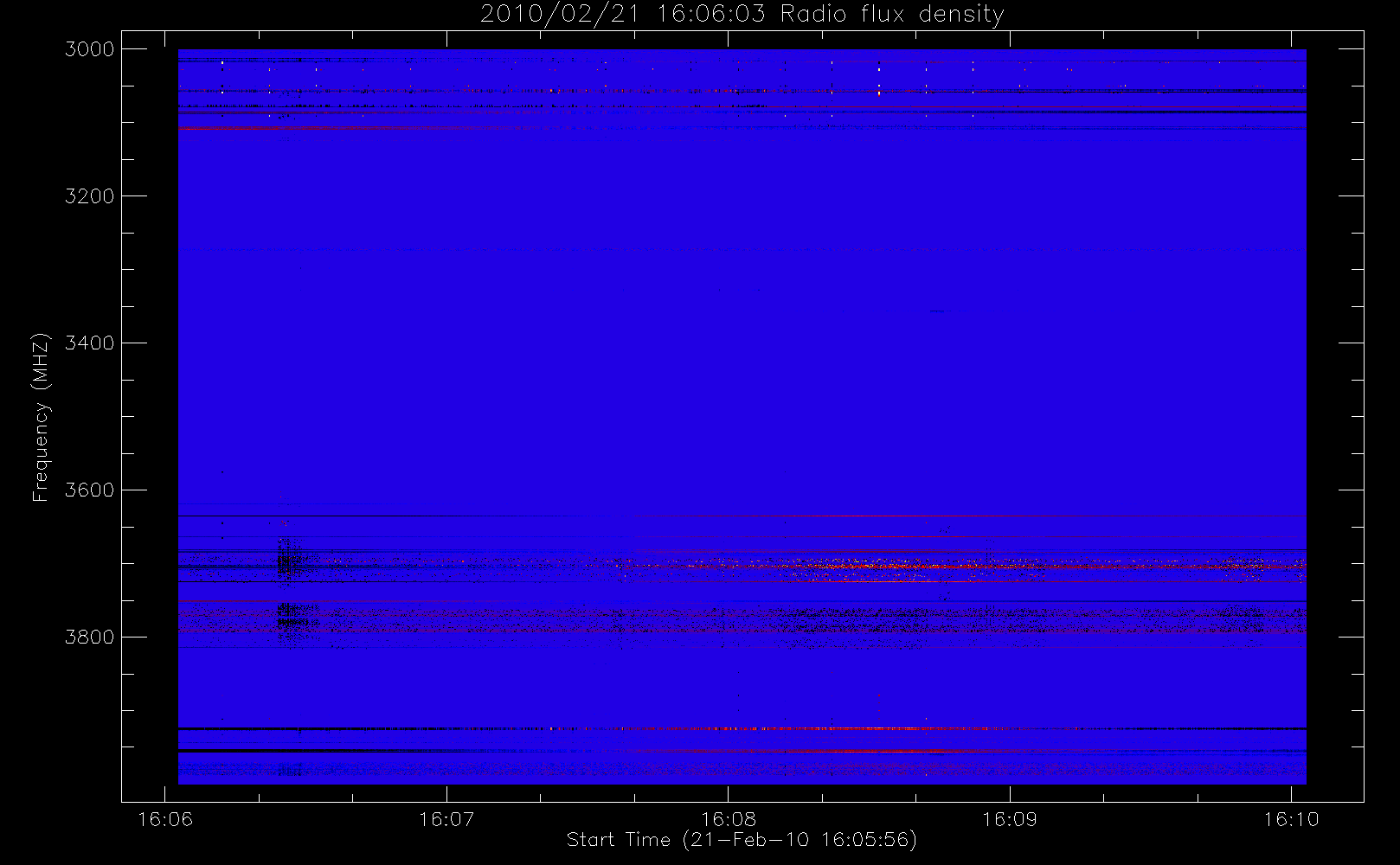Select the 3000 frequency tick label
Image resolution: width=1400 pixels, height=865 pixels.
[90, 49]
